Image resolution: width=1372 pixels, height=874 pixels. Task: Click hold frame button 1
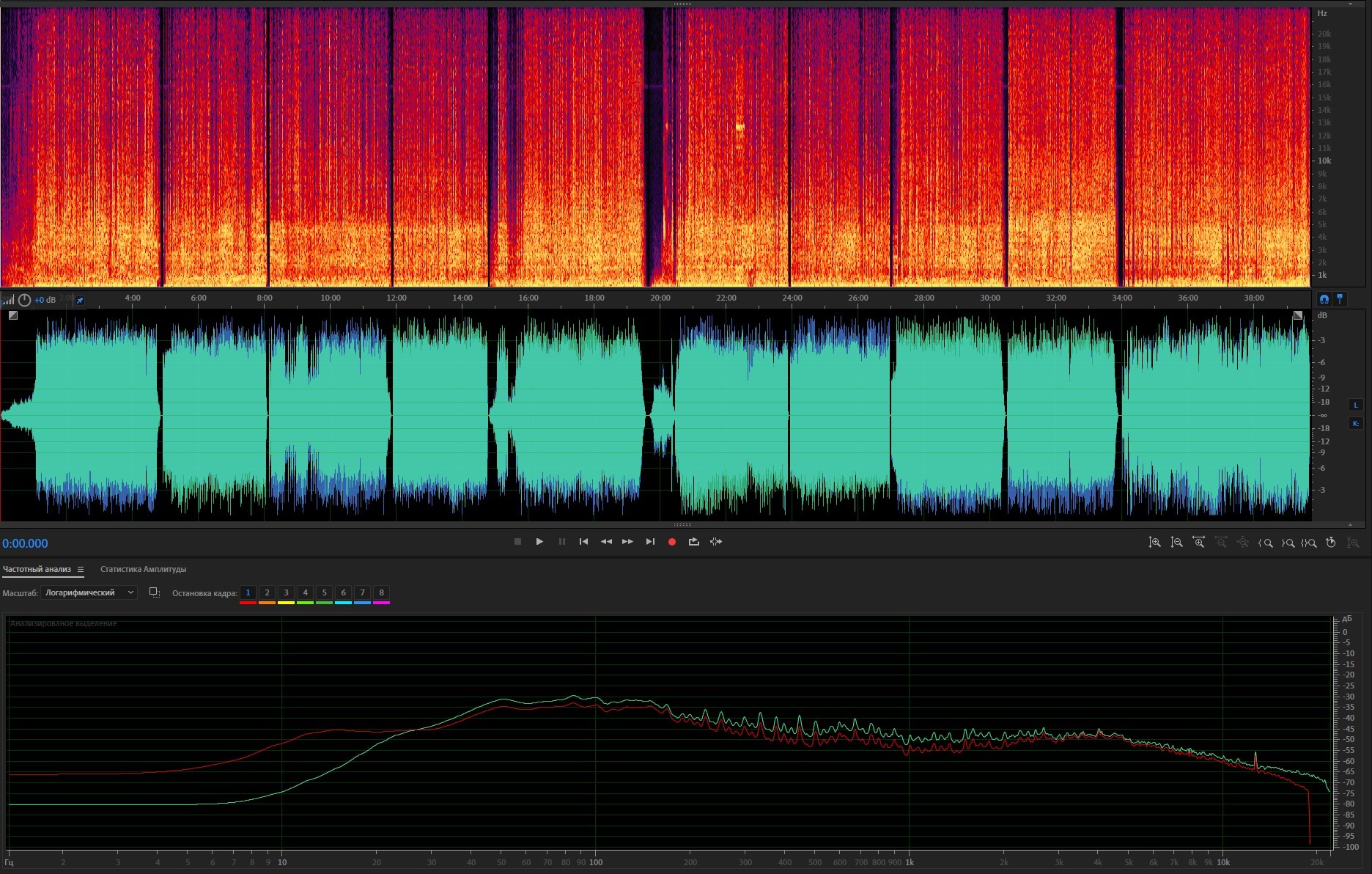(x=248, y=592)
